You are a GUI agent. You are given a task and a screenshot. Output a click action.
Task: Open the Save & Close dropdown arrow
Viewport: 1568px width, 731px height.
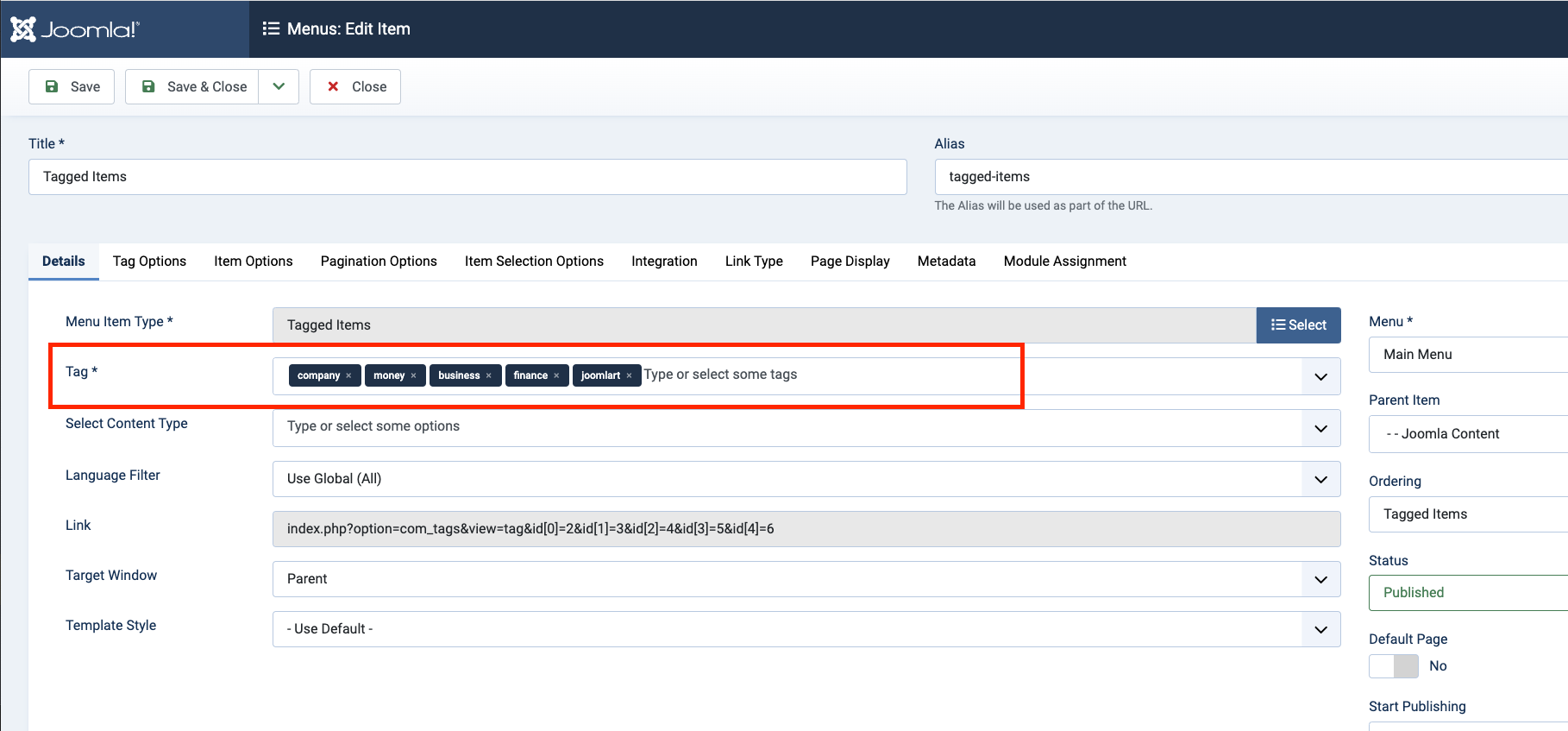(279, 86)
